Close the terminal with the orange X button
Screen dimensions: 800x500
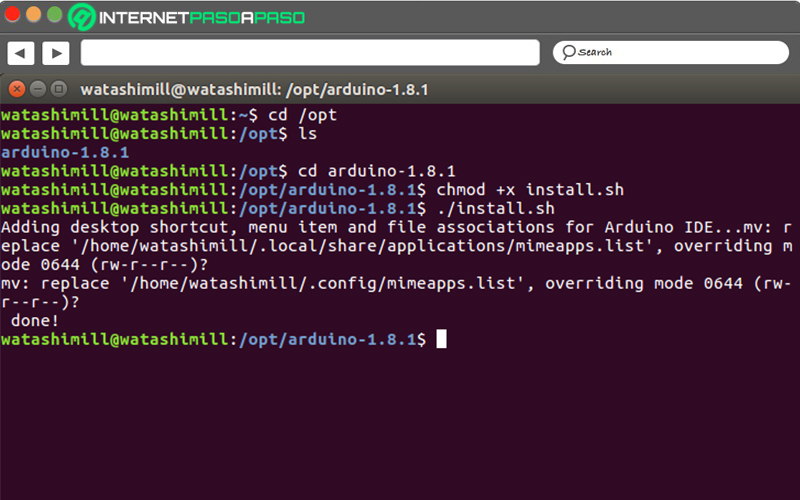click(17, 89)
